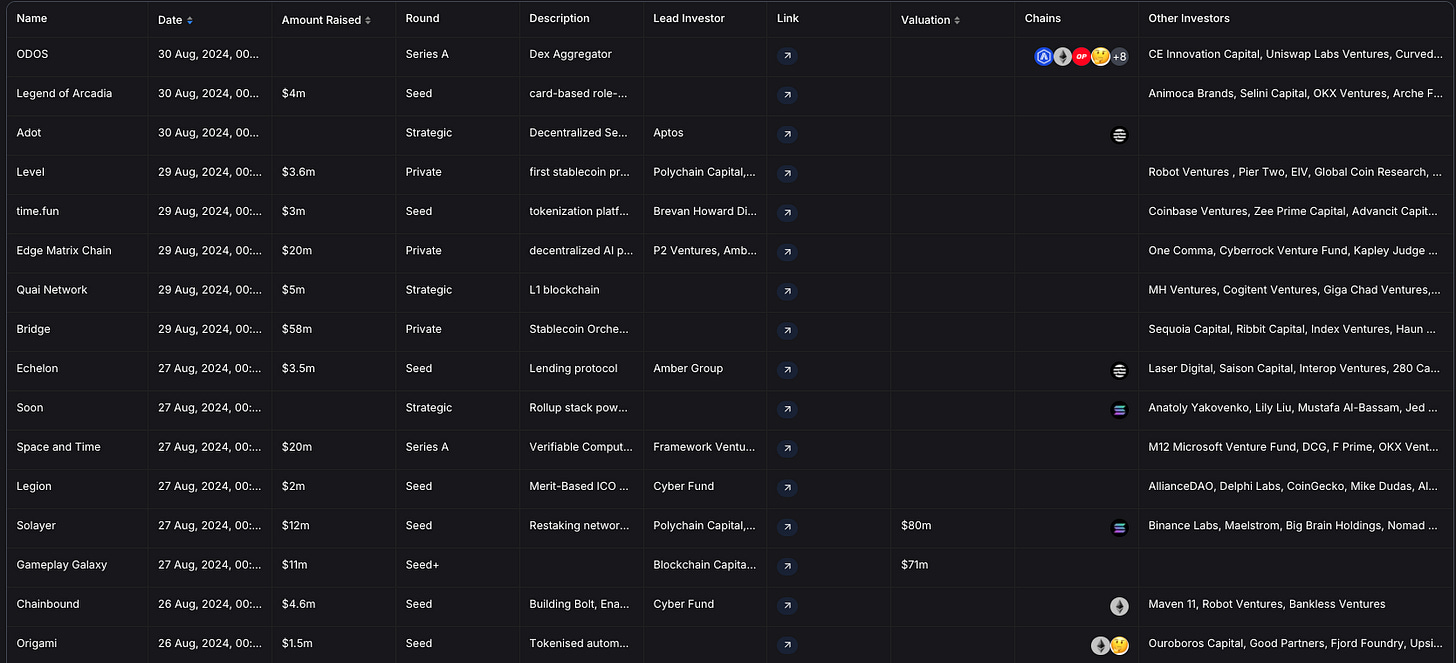Click the Other Investors column header
Image resolution: width=1456 pixels, height=663 pixels.
1189,18
